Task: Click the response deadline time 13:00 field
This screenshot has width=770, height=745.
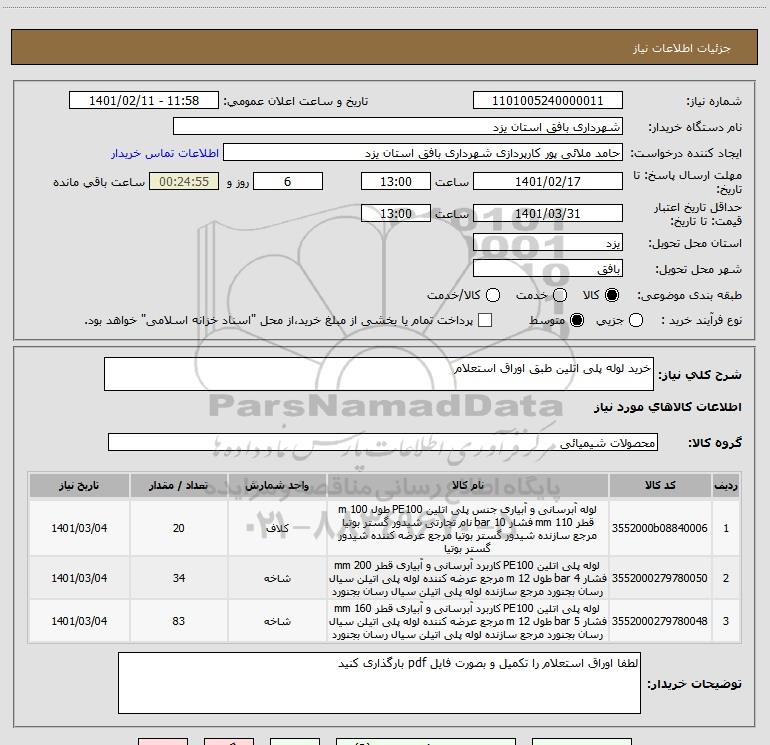Action: tap(396, 181)
